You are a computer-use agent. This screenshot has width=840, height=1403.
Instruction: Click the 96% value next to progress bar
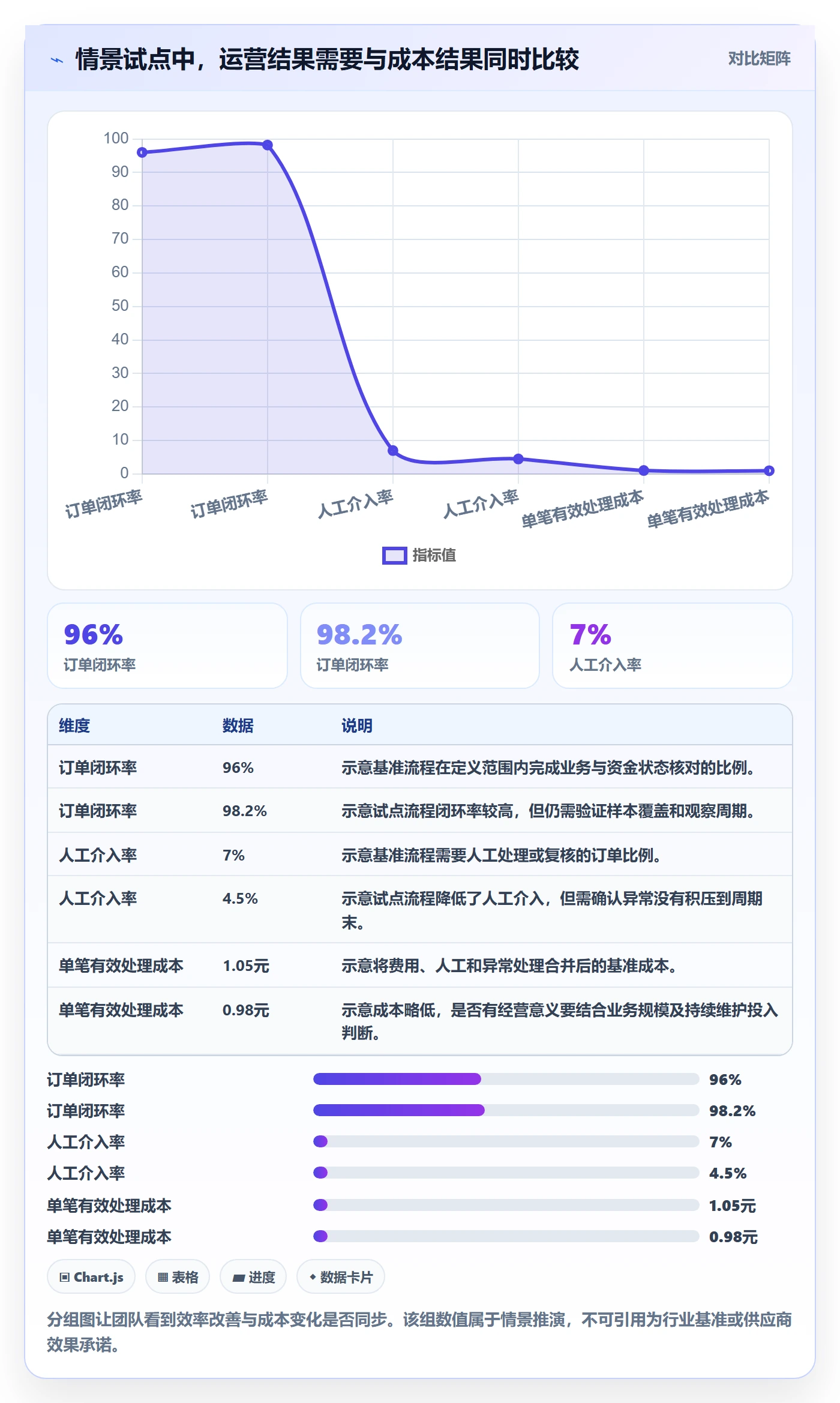point(725,1080)
